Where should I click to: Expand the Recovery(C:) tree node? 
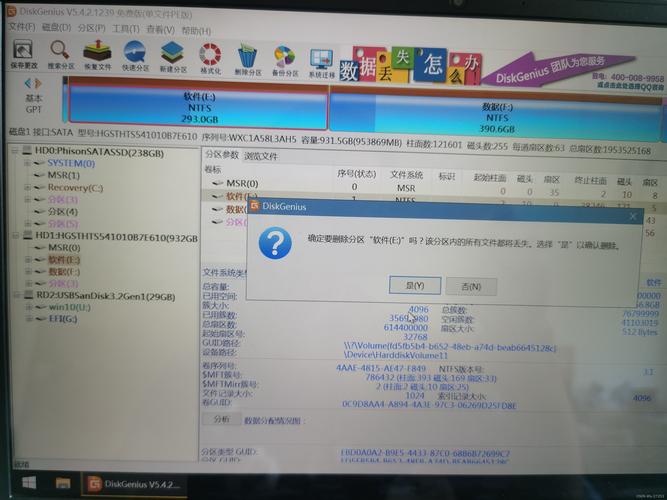tap(27, 187)
